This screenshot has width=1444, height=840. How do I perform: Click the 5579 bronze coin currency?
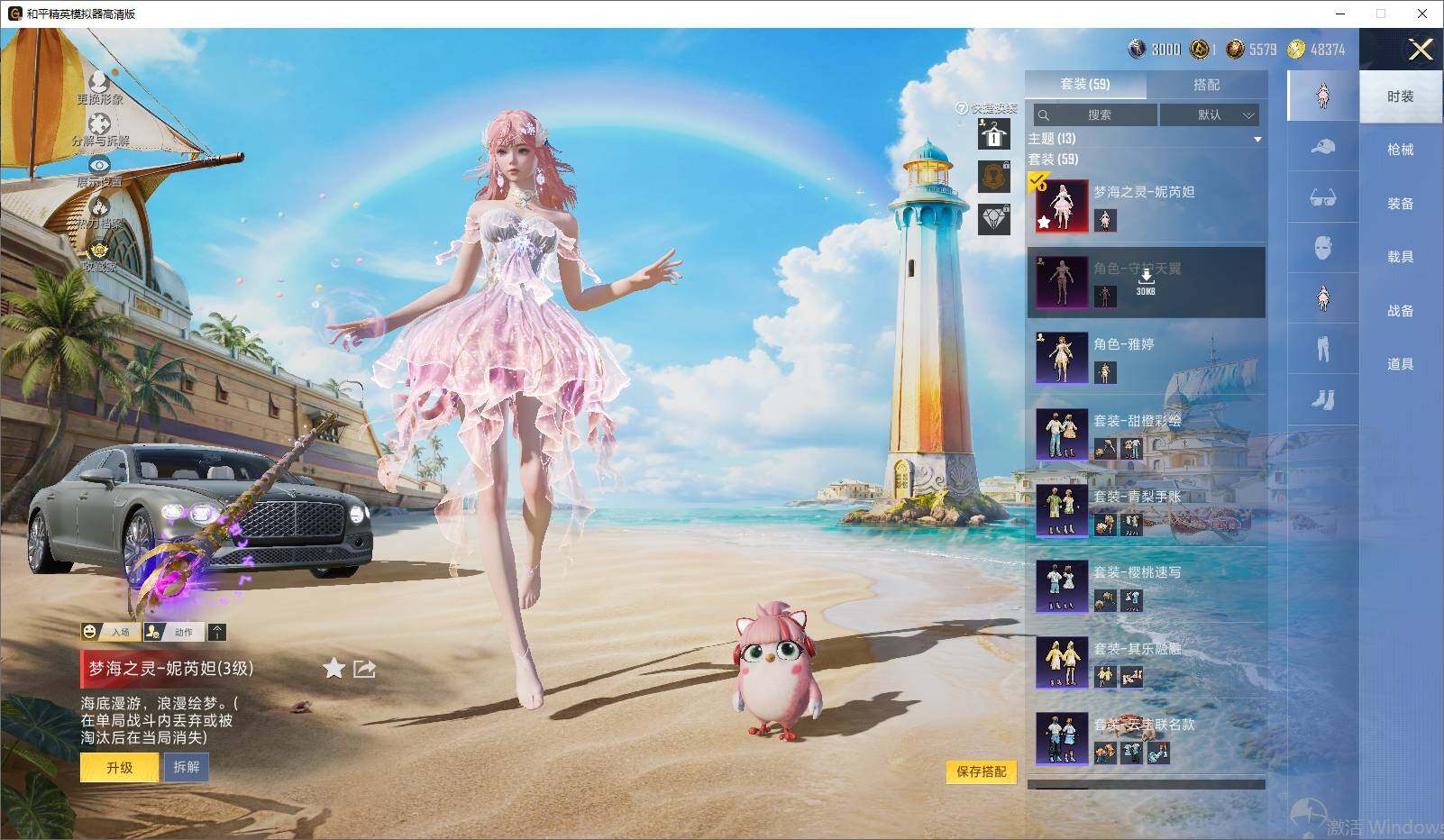tap(1251, 50)
